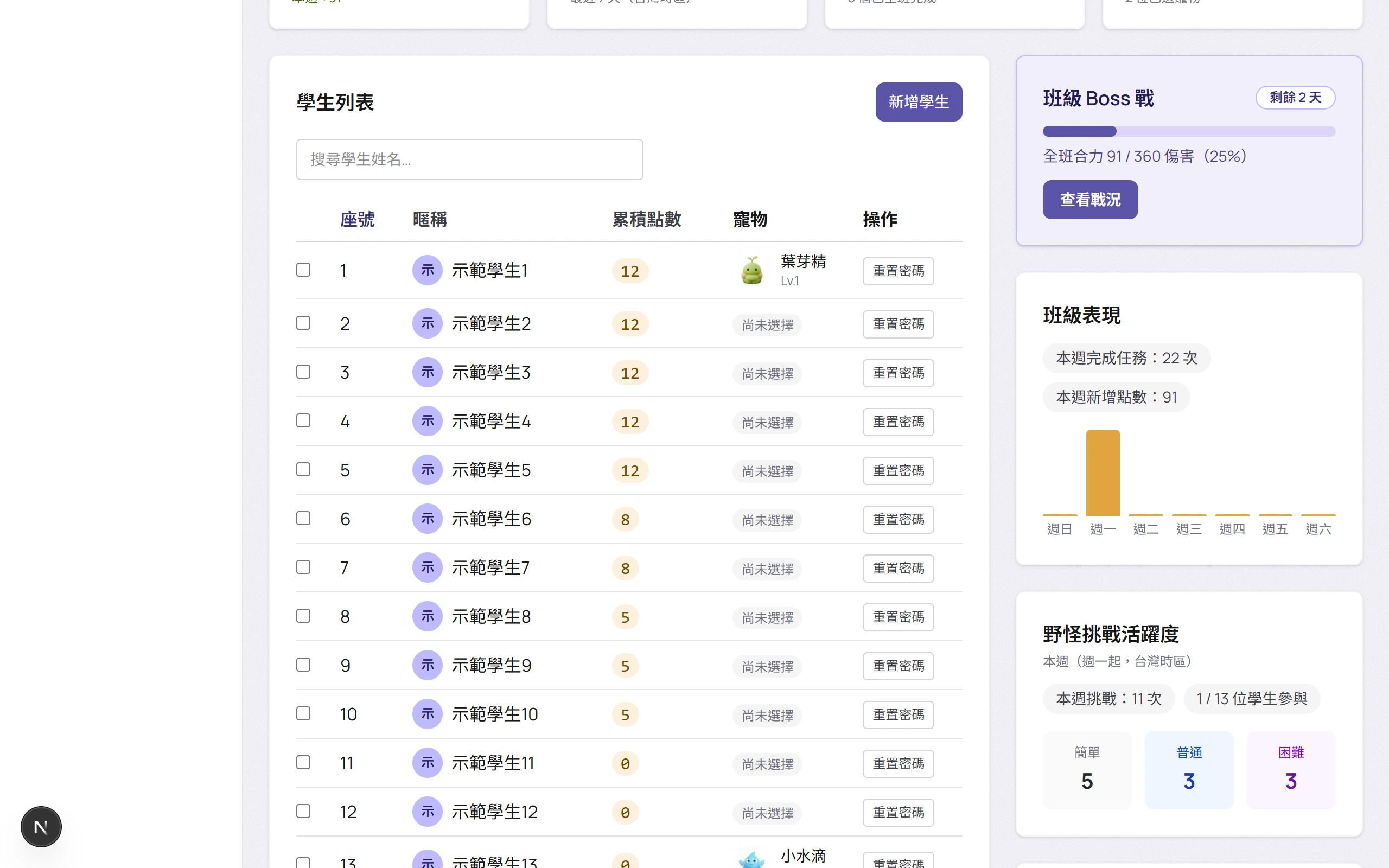
Task: Click the Next.js dev tools badge
Action: tap(41, 827)
